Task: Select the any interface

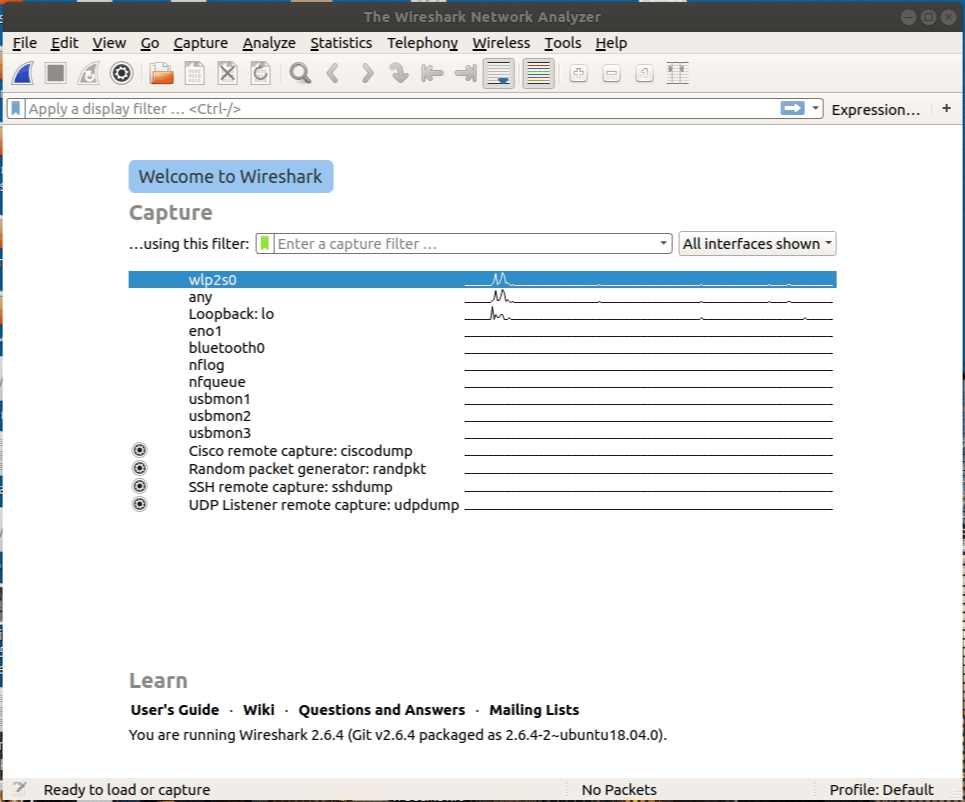Action: point(482,297)
